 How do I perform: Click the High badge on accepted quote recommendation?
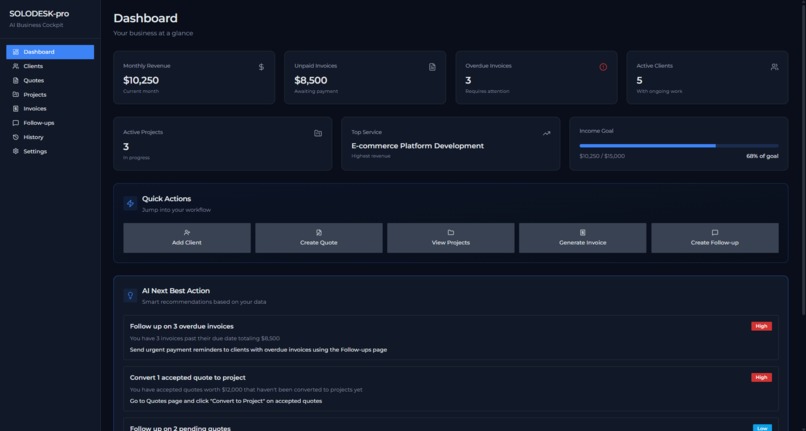click(x=761, y=378)
